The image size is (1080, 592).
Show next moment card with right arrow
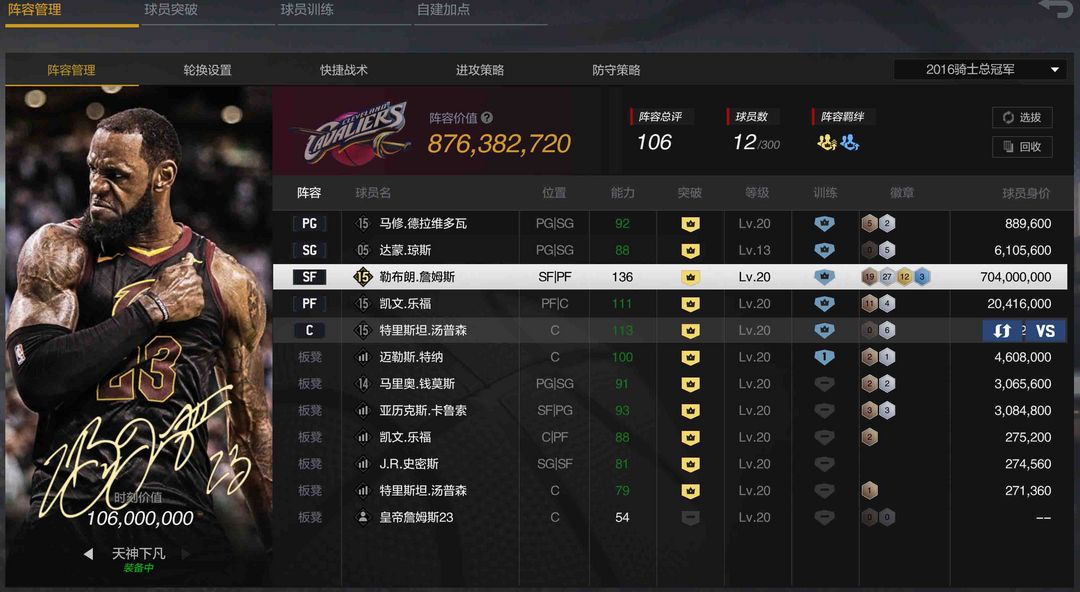coord(186,553)
